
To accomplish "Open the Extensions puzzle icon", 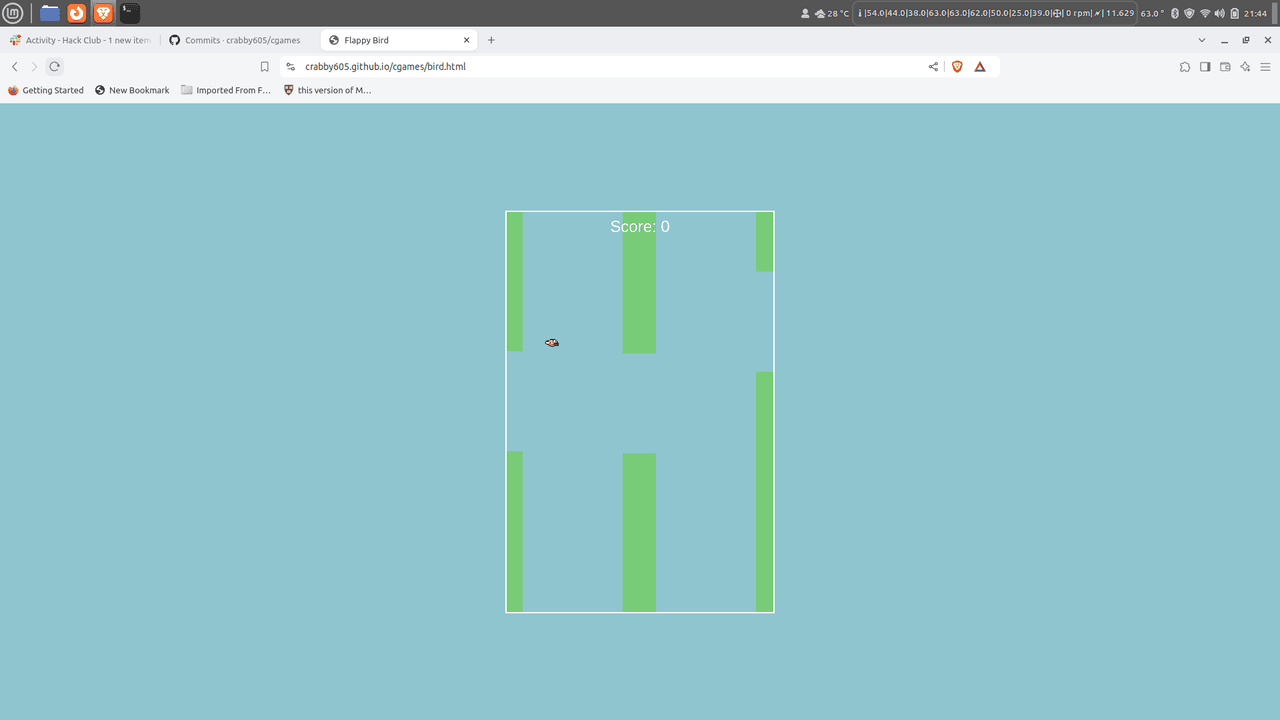I will click(1185, 67).
